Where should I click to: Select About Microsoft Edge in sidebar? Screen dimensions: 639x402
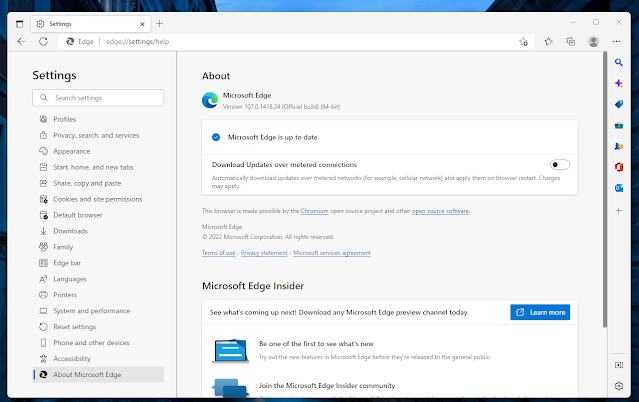click(99, 374)
